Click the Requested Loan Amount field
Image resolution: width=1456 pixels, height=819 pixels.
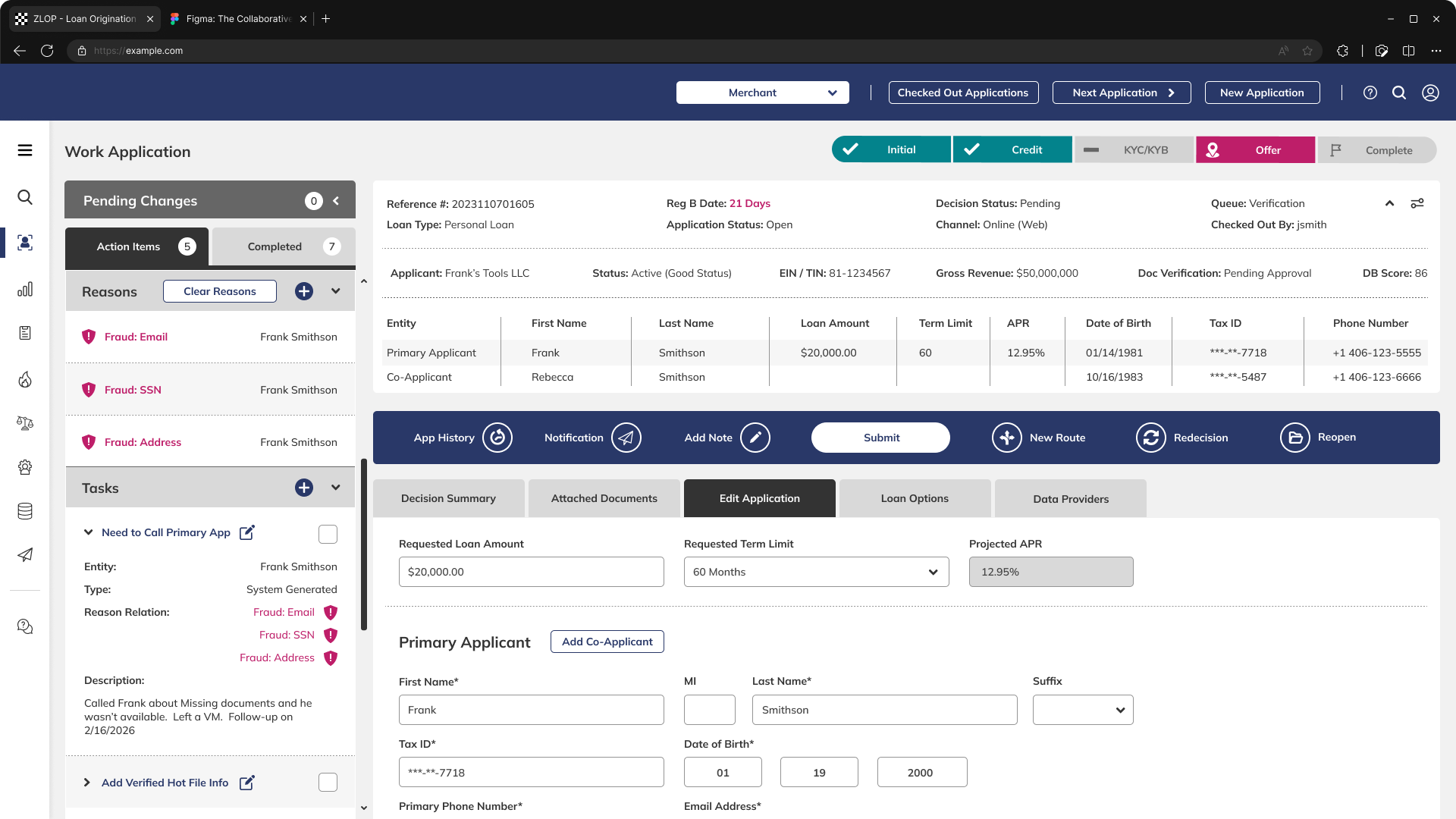click(531, 572)
